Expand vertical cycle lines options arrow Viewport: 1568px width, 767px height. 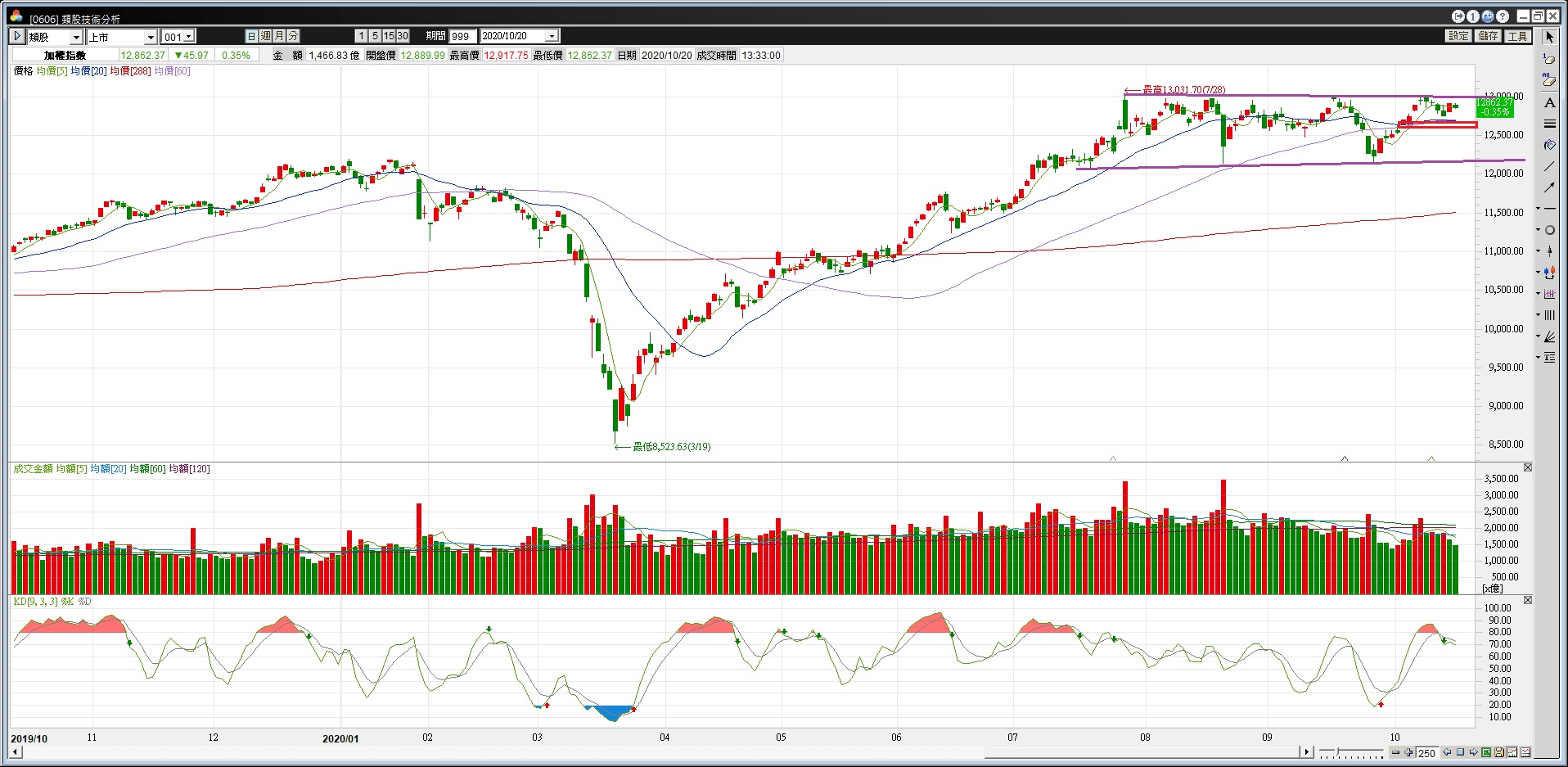click(1539, 315)
